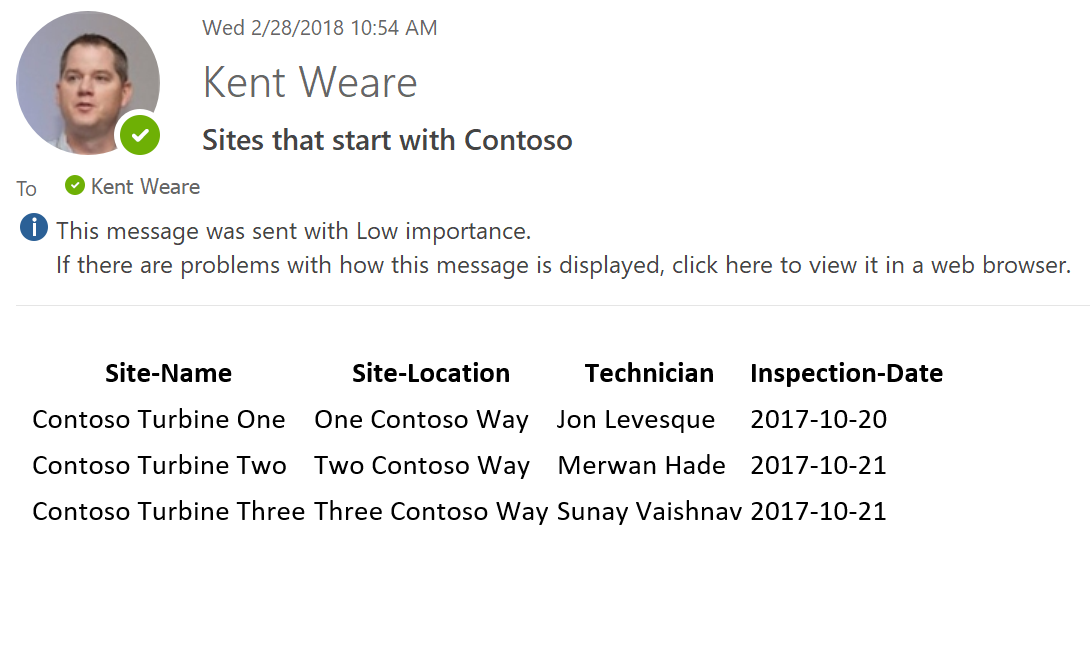Open the Kent Weare sender name
Screen dimensions: 1090x659
[310, 82]
